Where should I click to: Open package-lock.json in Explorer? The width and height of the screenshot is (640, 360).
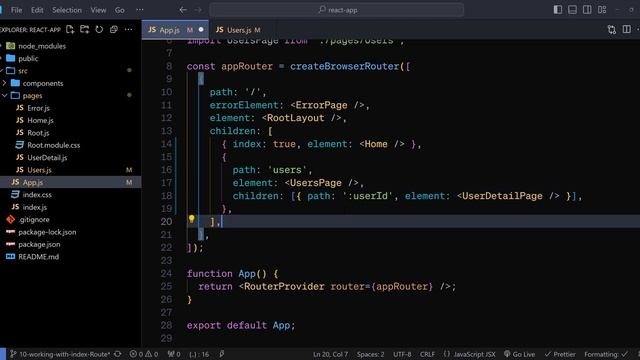click(47, 232)
